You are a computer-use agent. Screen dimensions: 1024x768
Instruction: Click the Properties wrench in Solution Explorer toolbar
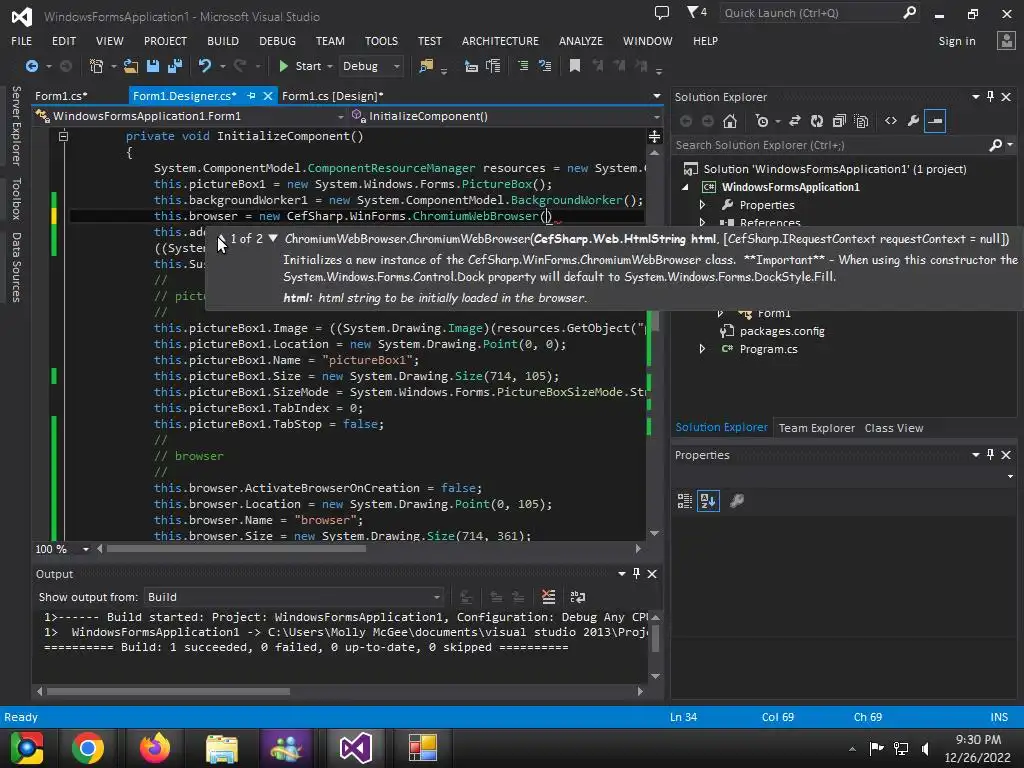(913, 121)
